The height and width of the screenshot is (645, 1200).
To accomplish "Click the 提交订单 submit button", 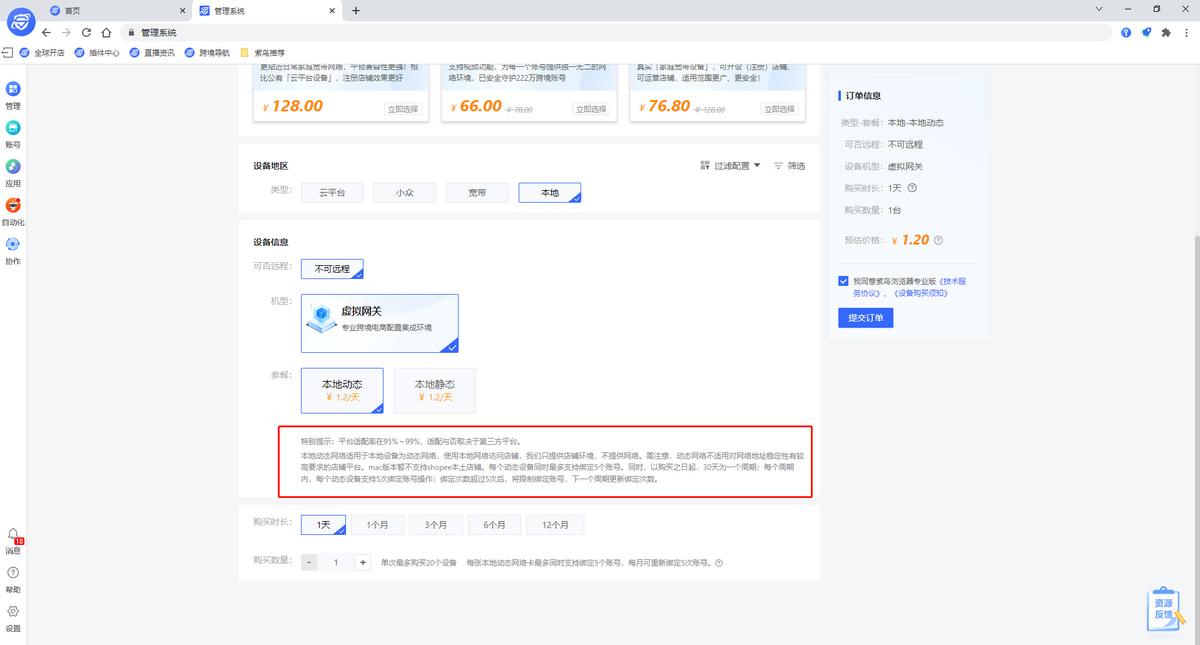I will point(865,317).
